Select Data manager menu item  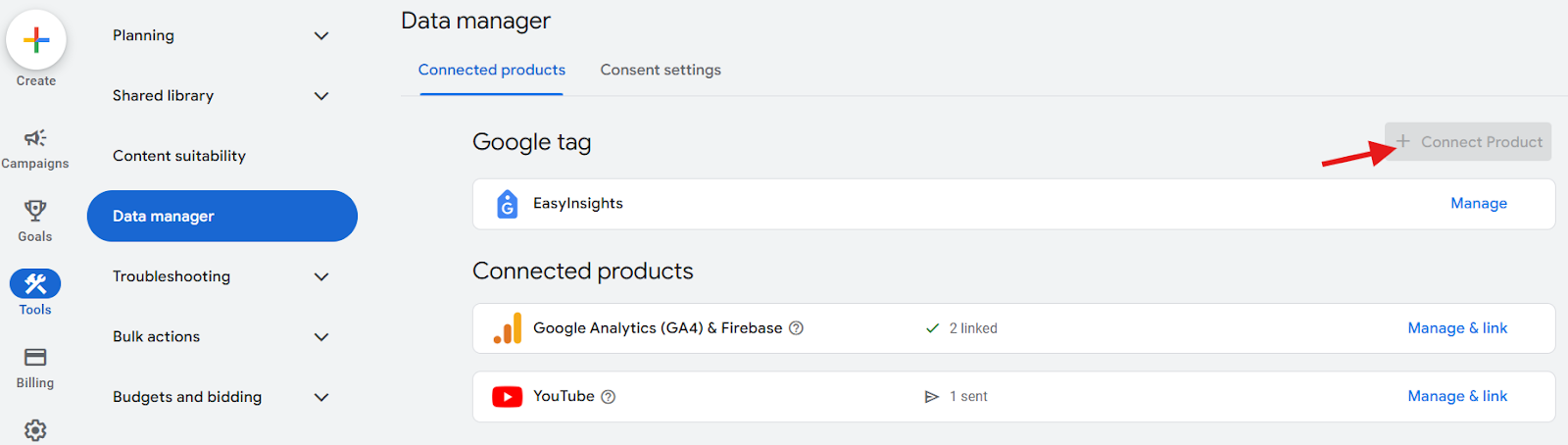(222, 216)
